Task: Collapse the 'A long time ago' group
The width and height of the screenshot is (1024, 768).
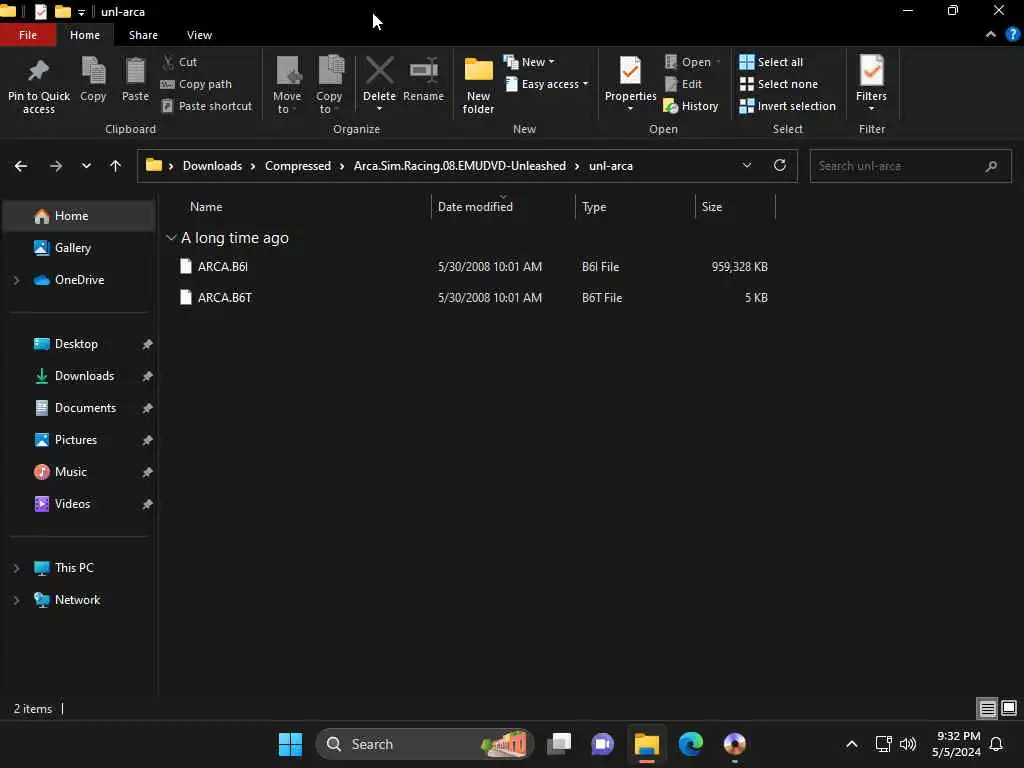Action: click(x=171, y=238)
